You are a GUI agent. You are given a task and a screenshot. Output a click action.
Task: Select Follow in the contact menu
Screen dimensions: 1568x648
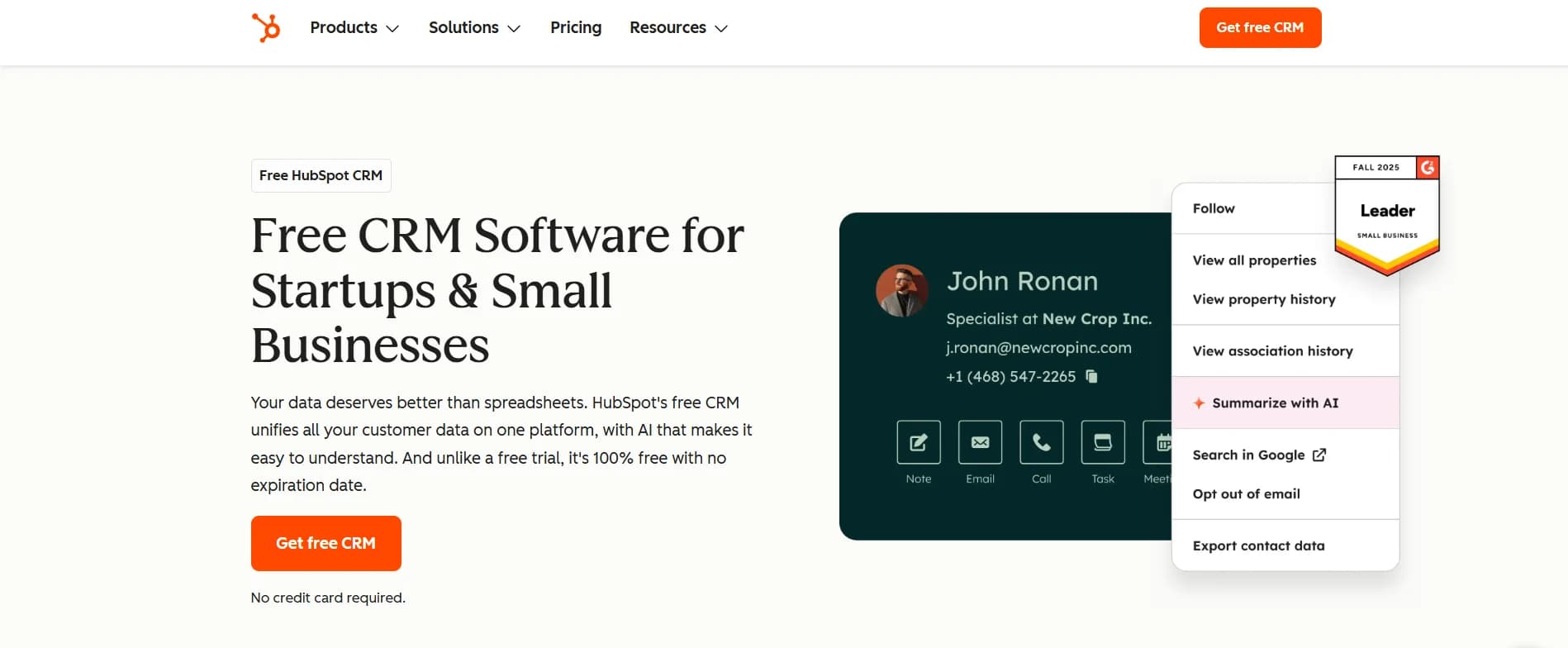[1214, 208]
